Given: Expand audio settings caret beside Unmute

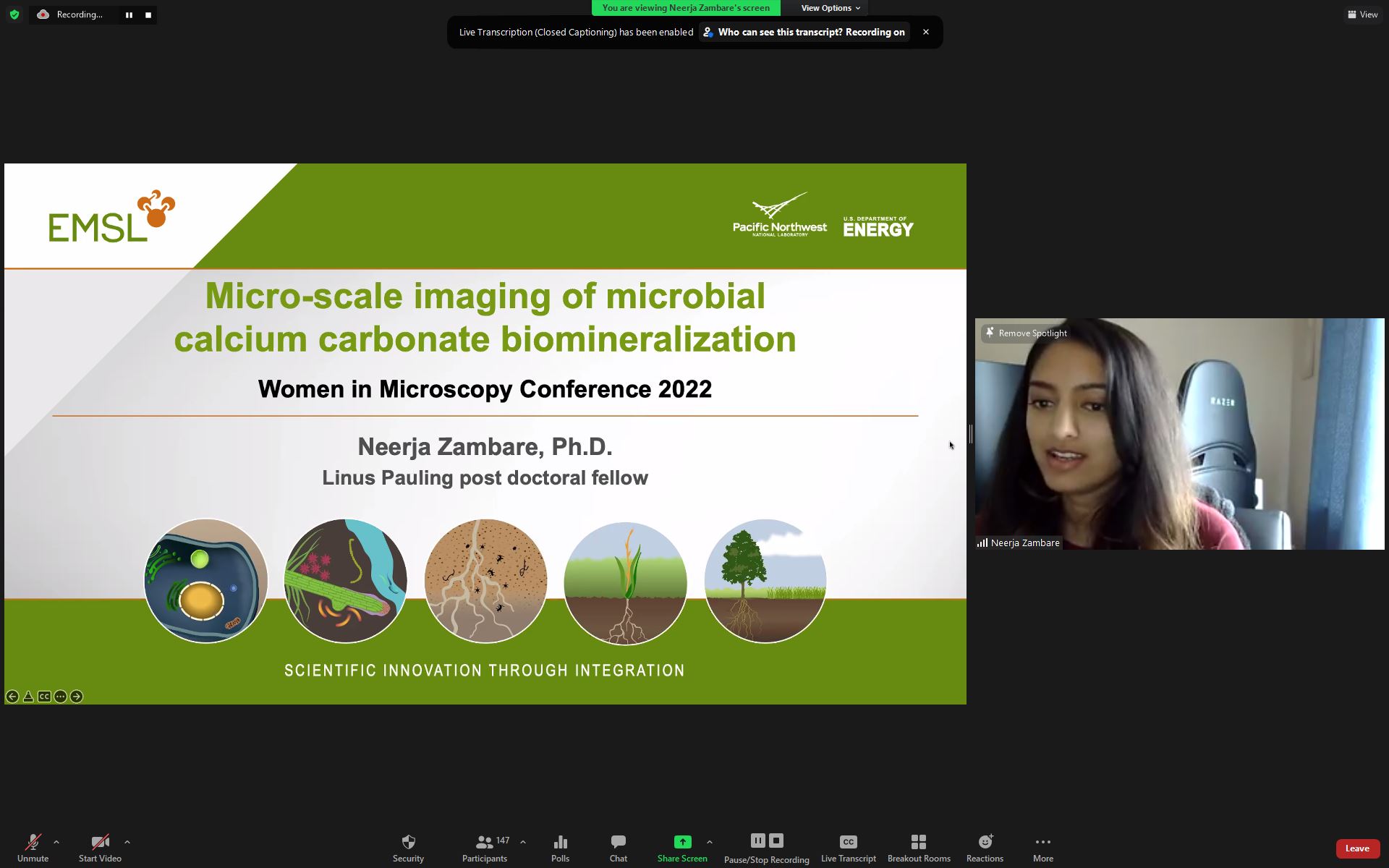Looking at the screenshot, I should [56, 842].
